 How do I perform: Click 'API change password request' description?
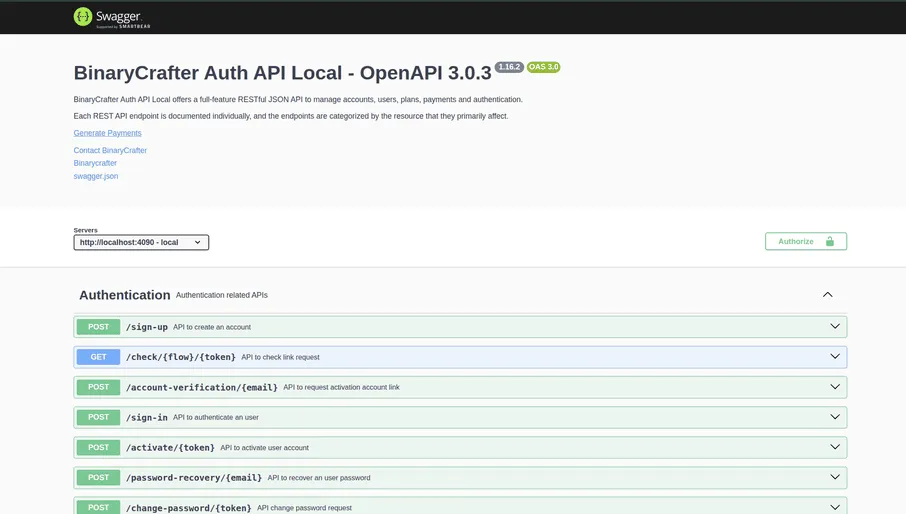305,508
